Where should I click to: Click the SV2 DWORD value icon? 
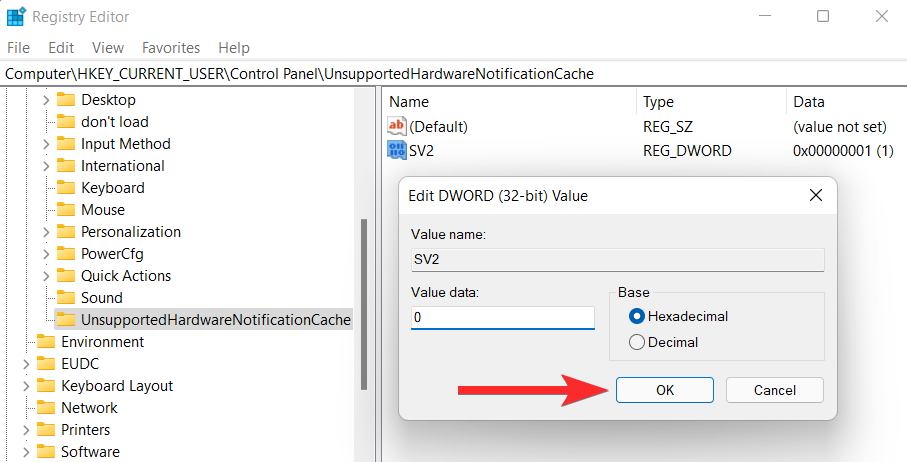(x=397, y=151)
